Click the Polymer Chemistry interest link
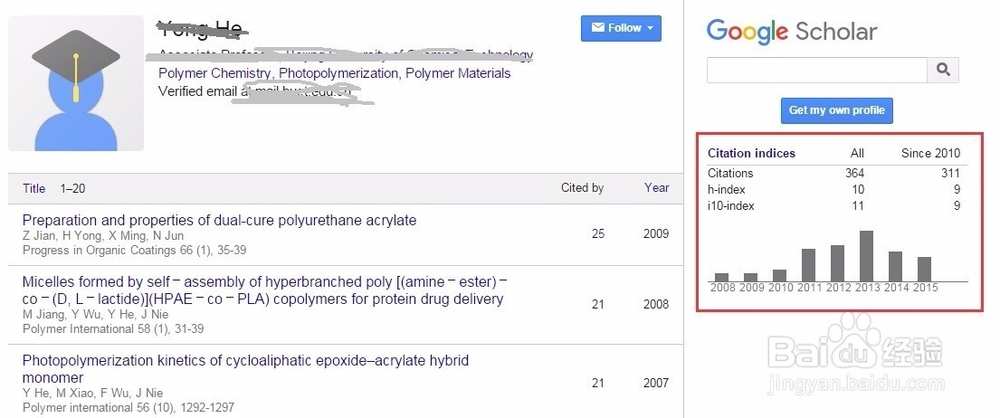This screenshot has height=418, width=1000. (x=214, y=73)
